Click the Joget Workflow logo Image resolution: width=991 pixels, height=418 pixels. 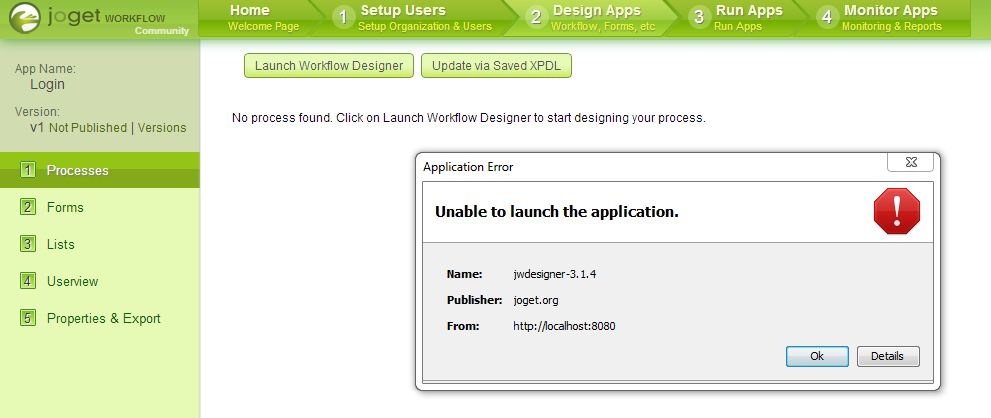click(99, 19)
